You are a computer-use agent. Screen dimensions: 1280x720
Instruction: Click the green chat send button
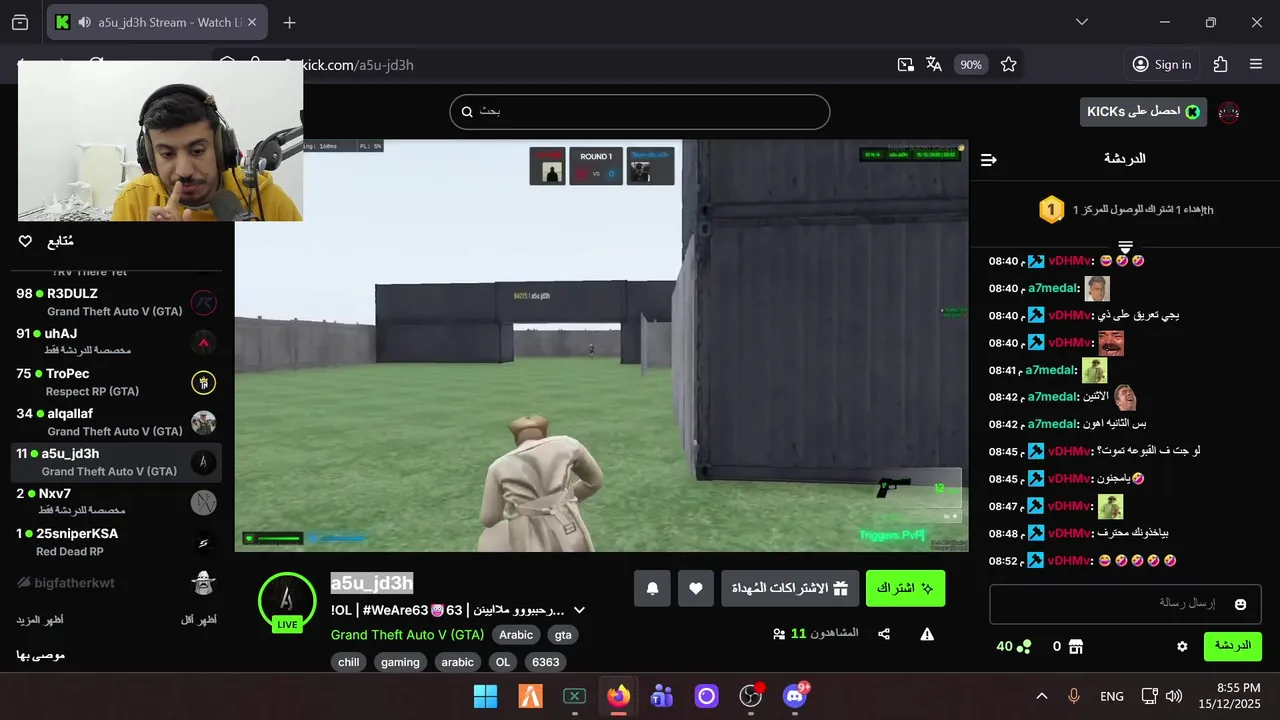pyautogui.click(x=1233, y=646)
